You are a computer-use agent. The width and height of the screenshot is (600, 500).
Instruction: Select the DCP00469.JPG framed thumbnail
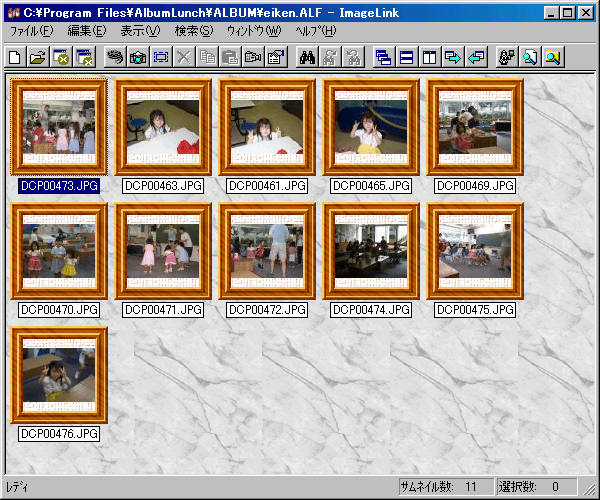click(475, 127)
